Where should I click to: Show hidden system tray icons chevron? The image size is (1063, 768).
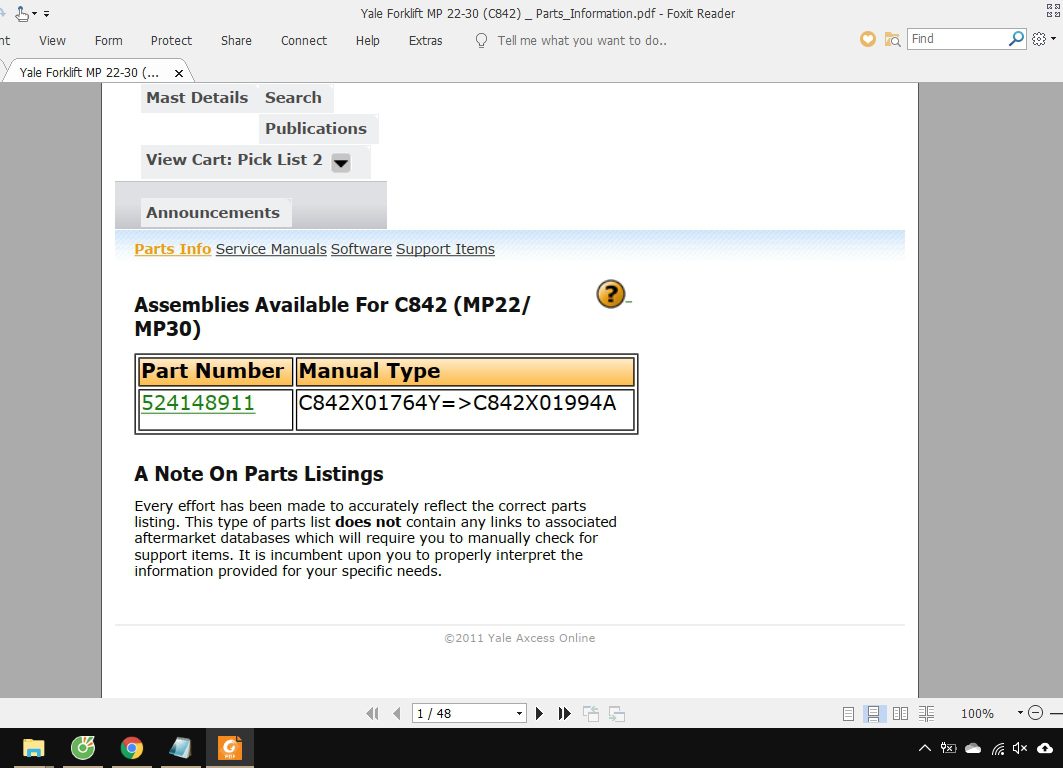pyautogui.click(x=924, y=748)
